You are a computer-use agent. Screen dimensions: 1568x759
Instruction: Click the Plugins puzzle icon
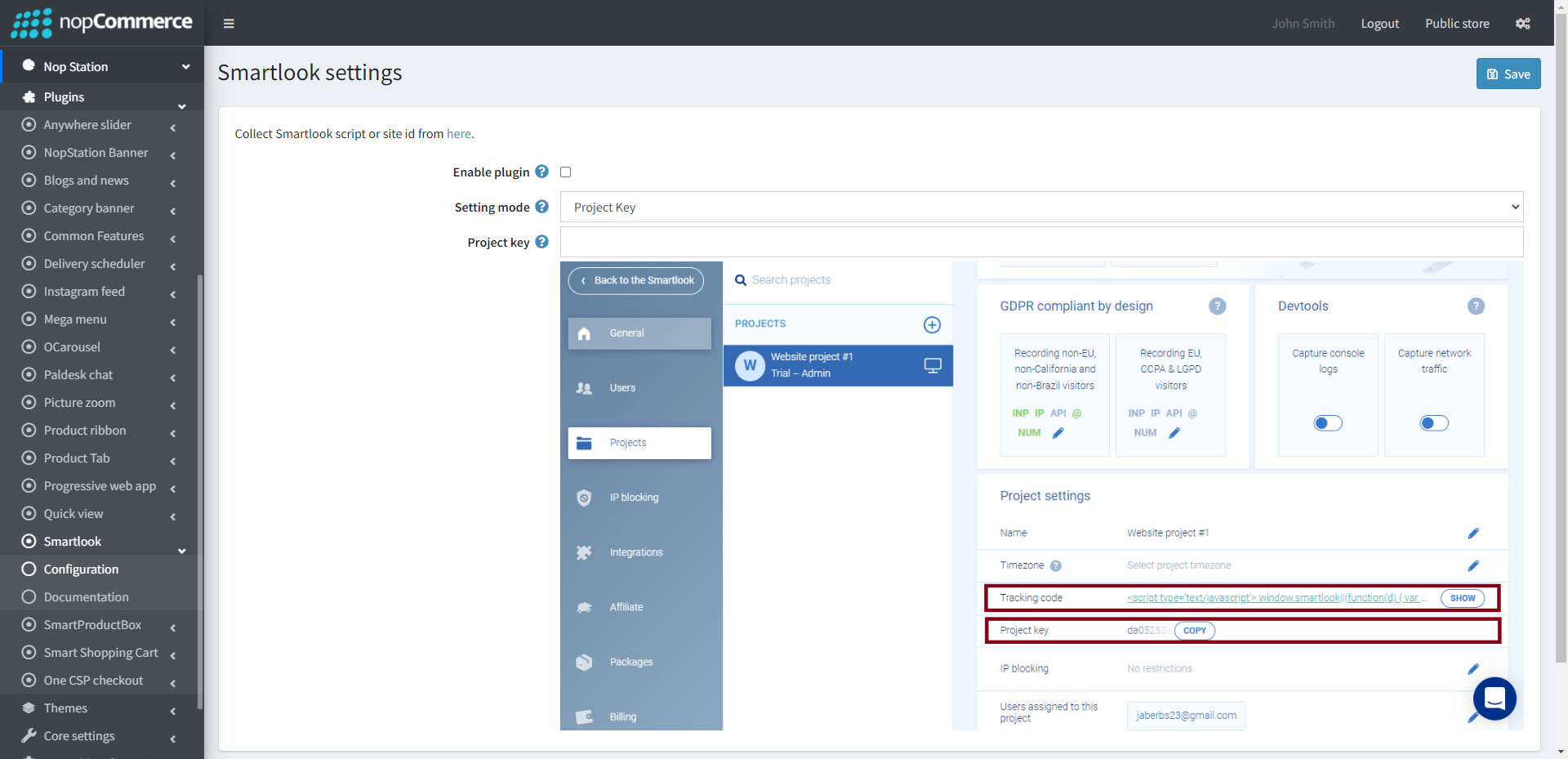[29, 96]
